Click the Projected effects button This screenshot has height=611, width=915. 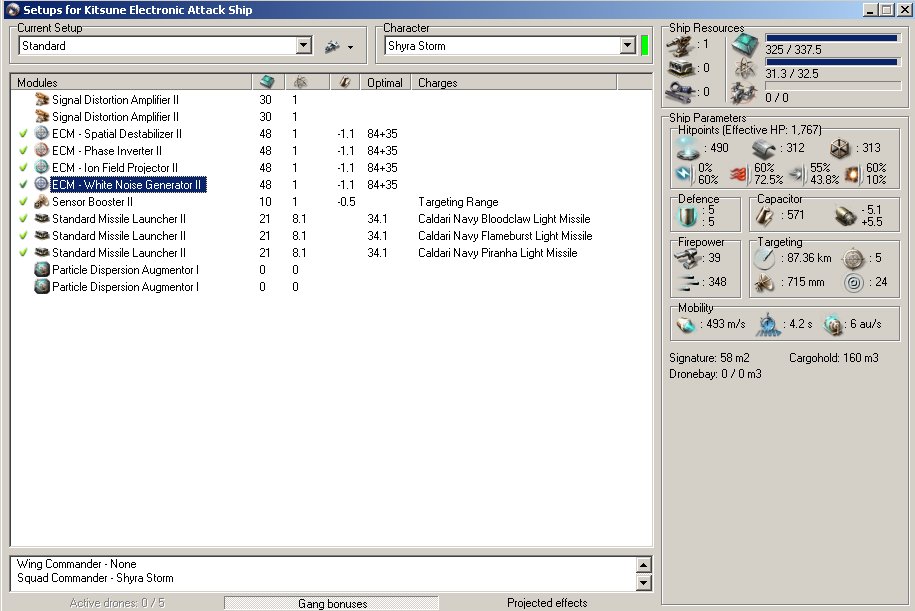pos(547,603)
